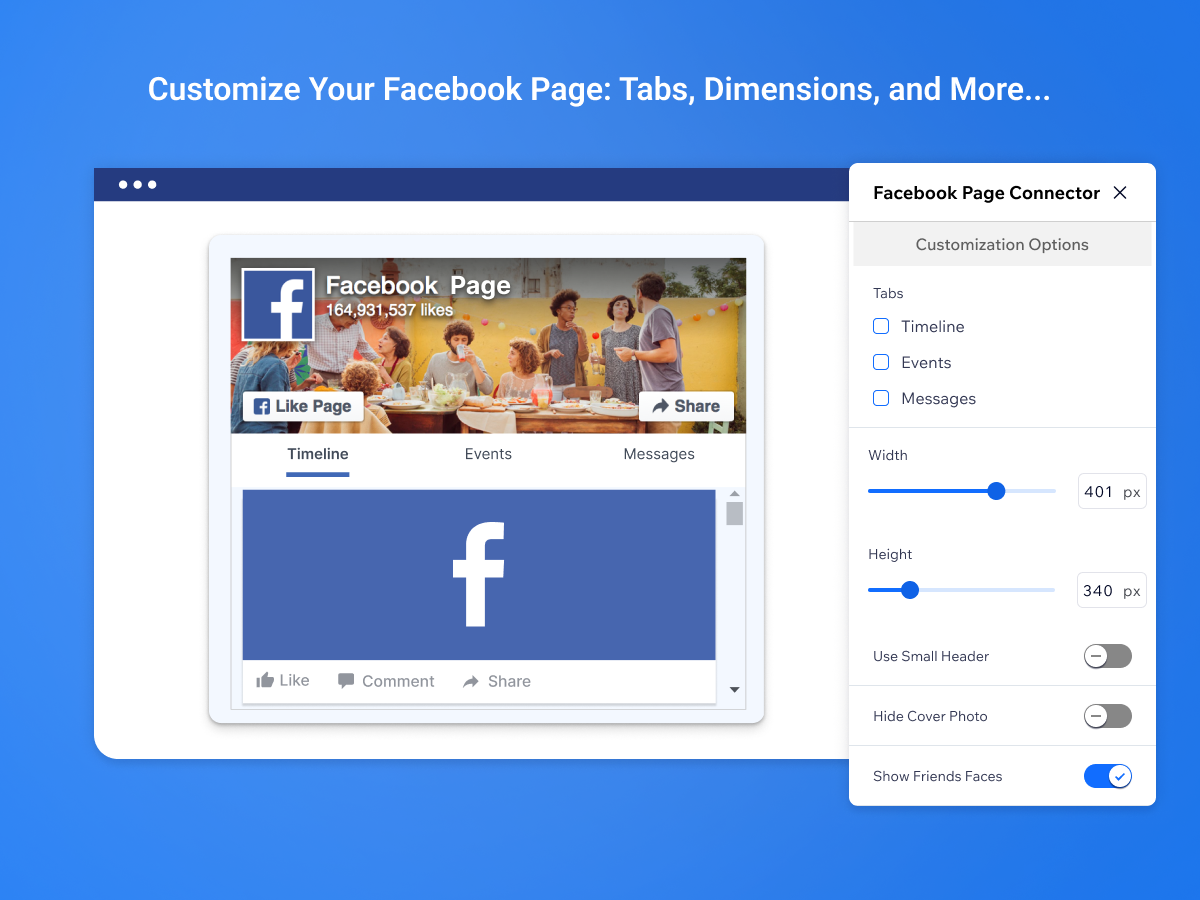Click the Height value field showing 340
This screenshot has height=900, width=1200.
coord(1112,591)
